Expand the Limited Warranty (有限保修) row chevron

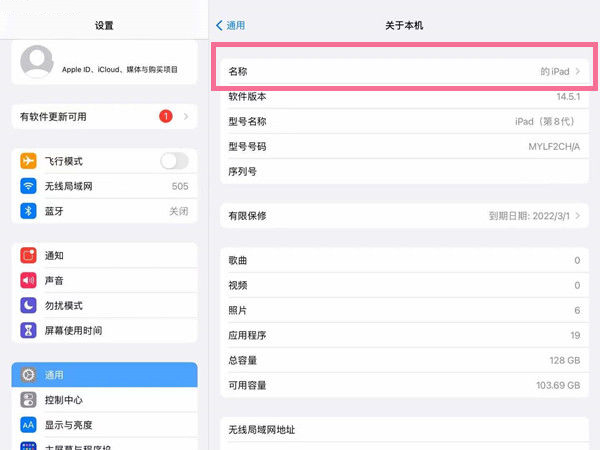pyautogui.click(x=577, y=215)
